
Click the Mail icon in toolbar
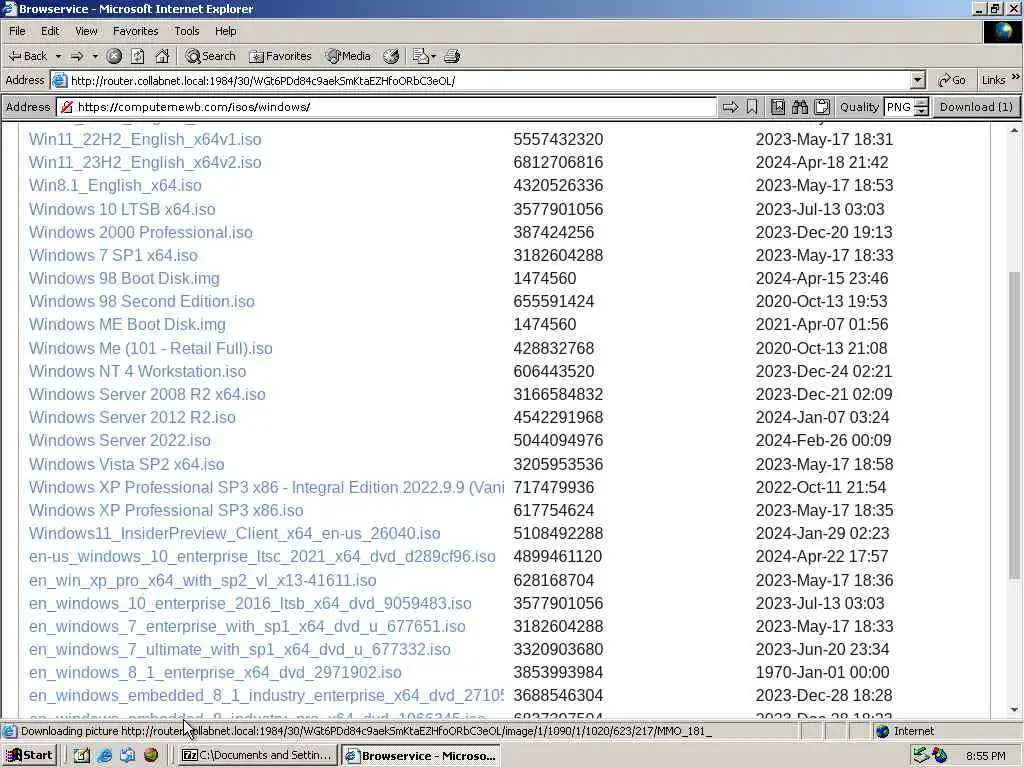[x=419, y=56]
